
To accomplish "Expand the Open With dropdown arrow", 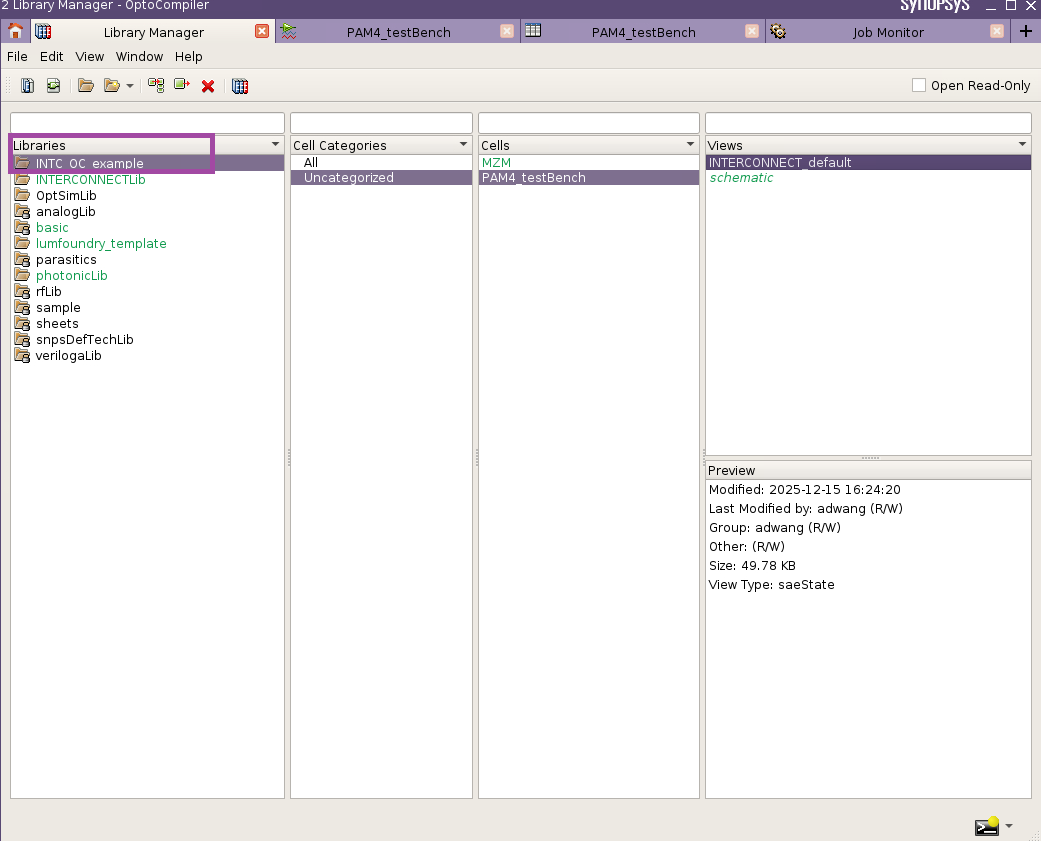I will (130, 86).
